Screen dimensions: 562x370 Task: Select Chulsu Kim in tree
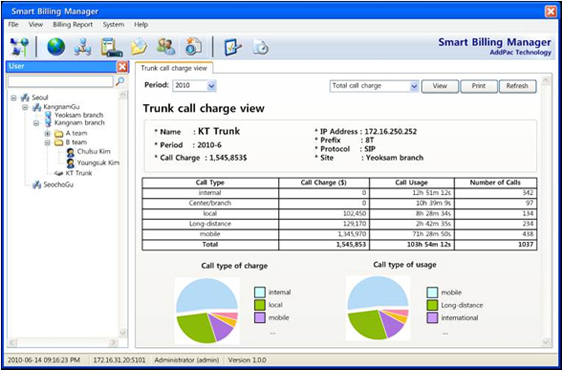94,152
